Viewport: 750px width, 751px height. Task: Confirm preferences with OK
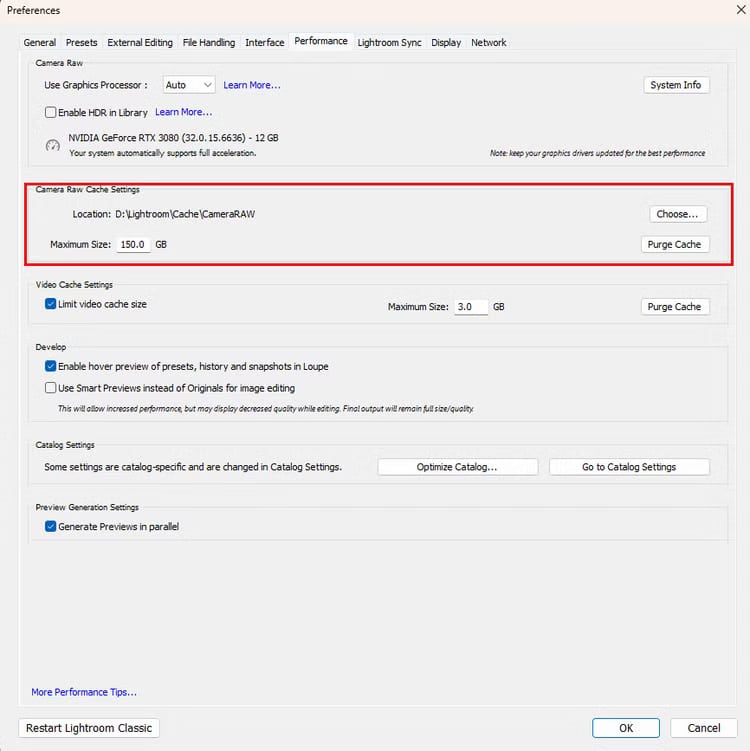point(625,728)
